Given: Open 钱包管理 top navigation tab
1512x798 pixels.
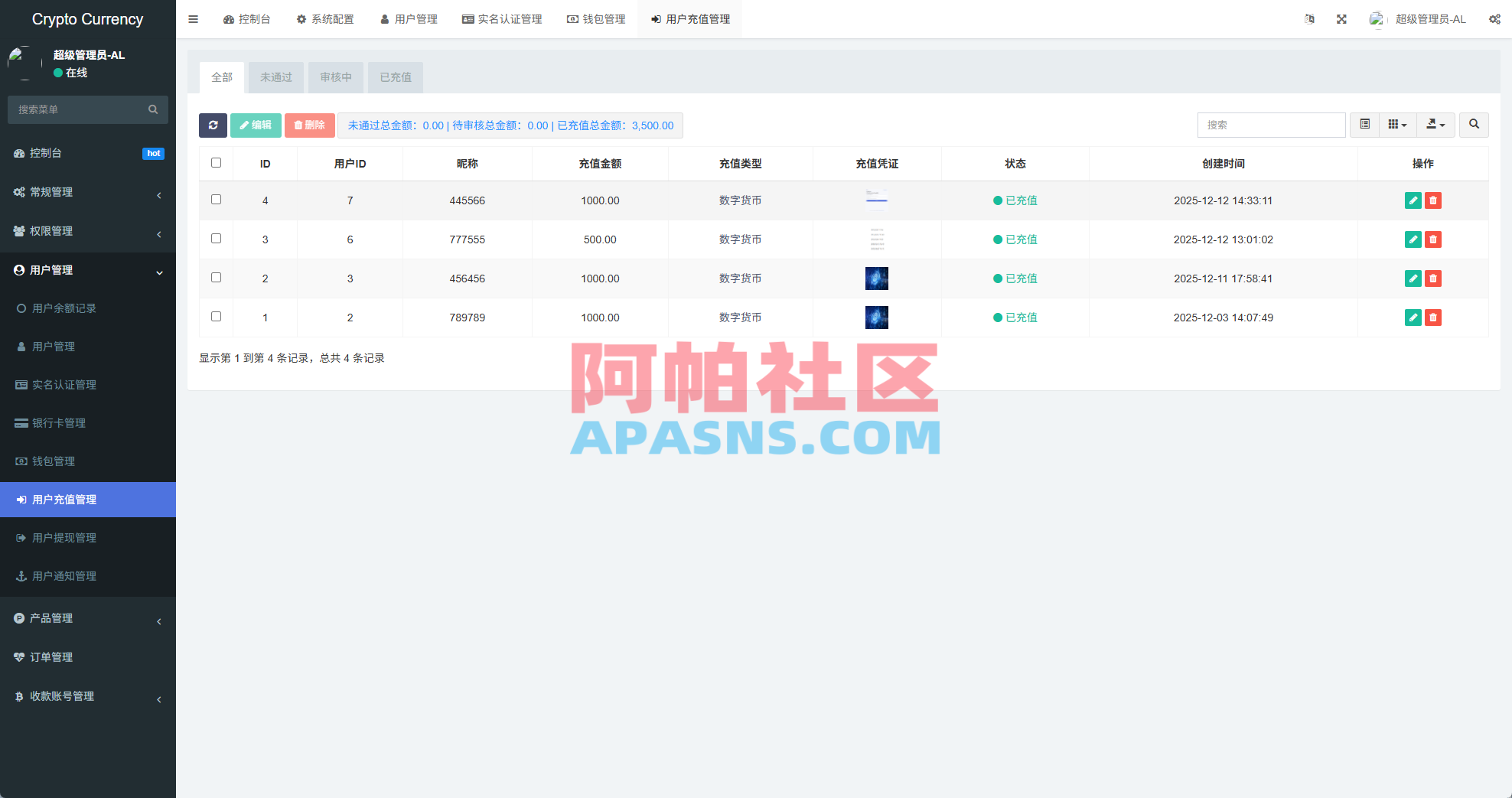Looking at the screenshot, I should (596, 19).
